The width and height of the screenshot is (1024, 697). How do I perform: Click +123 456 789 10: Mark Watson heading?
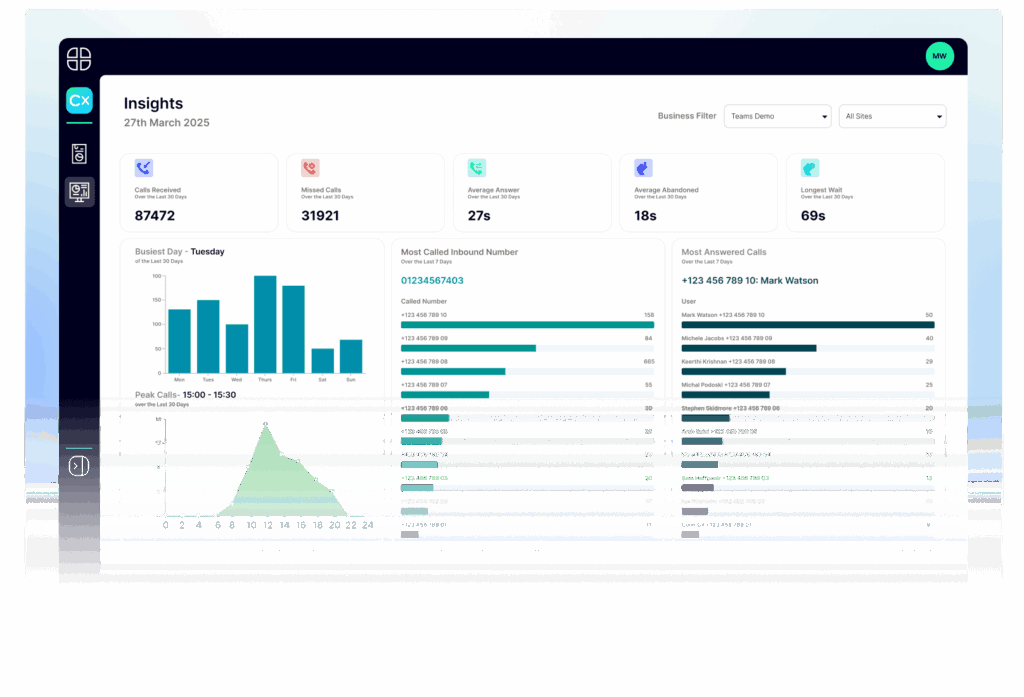[750, 280]
